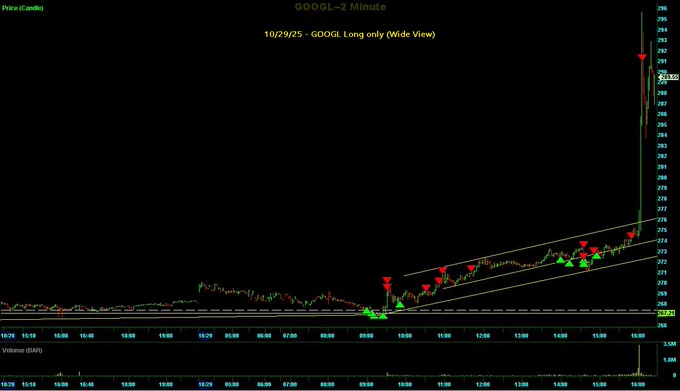Viewport: 680px width, 391px height.
Task: Click the 14:00 time label under volume pane
Action: 560,384
